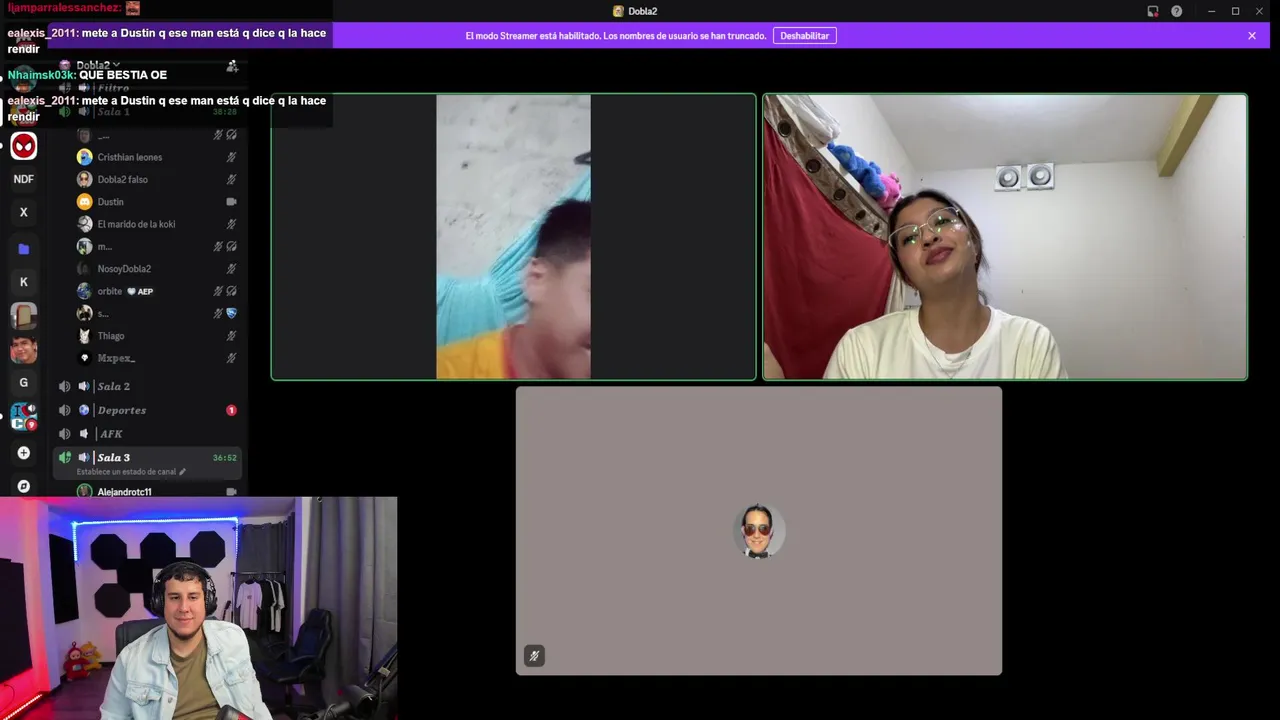1280x720 pixels.
Task: Click the invite people icon beside Dobla2
Action: [232, 66]
